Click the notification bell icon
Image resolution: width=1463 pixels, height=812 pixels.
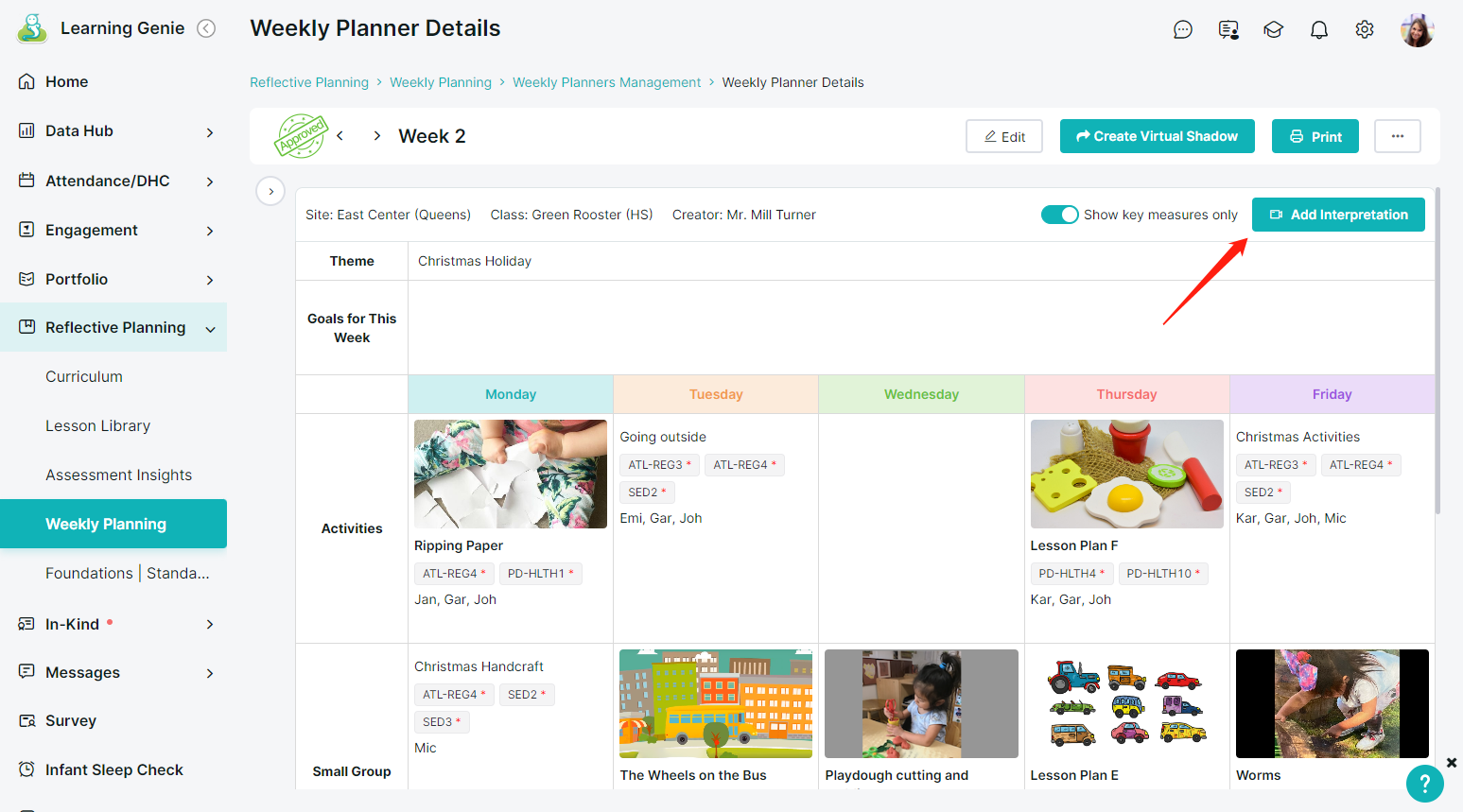click(1318, 30)
